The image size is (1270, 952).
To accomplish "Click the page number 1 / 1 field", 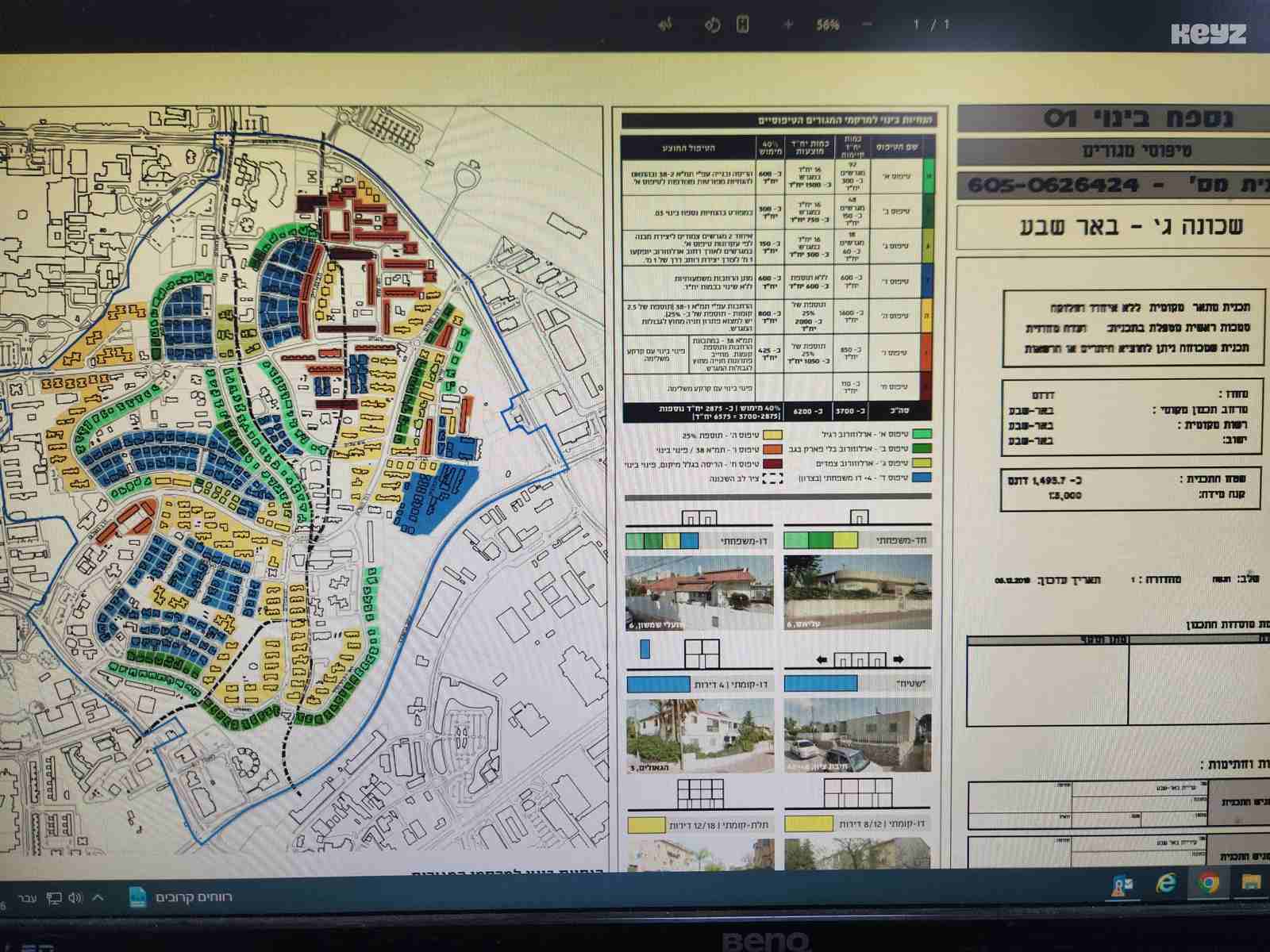I will [930, 25].
